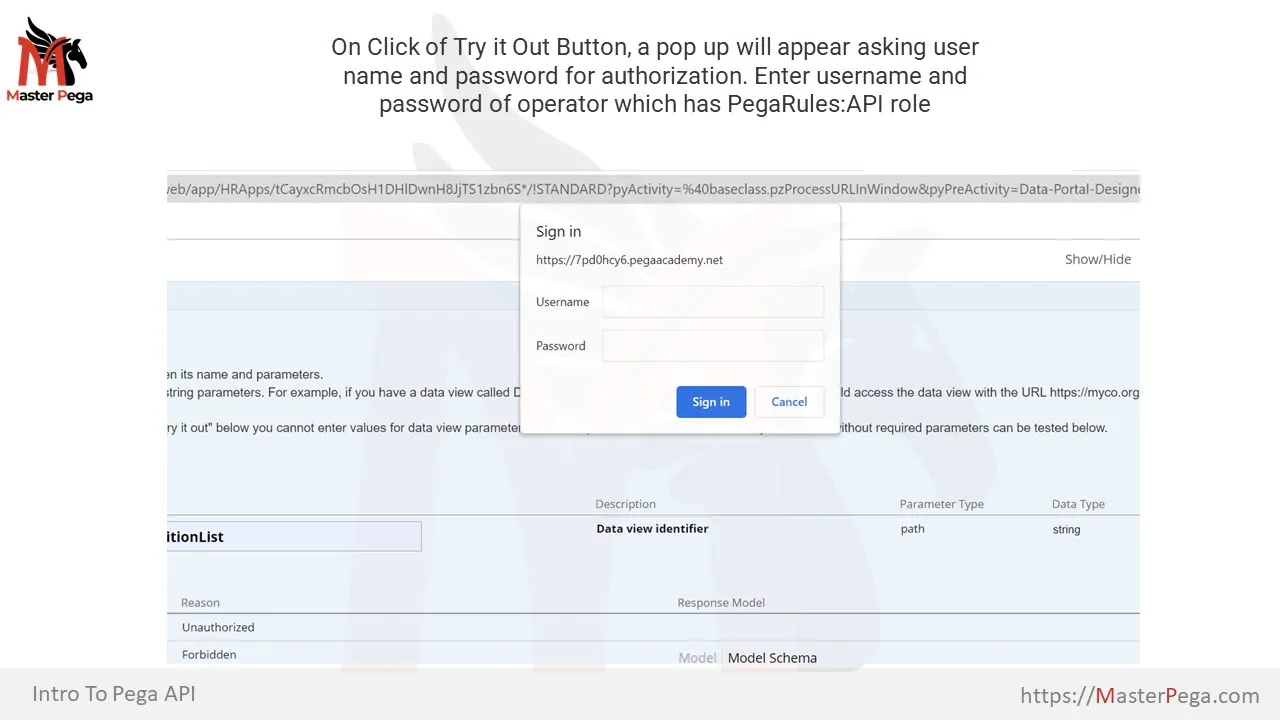Click the dataViewID parameter input ending in itionList

(293, 536)
